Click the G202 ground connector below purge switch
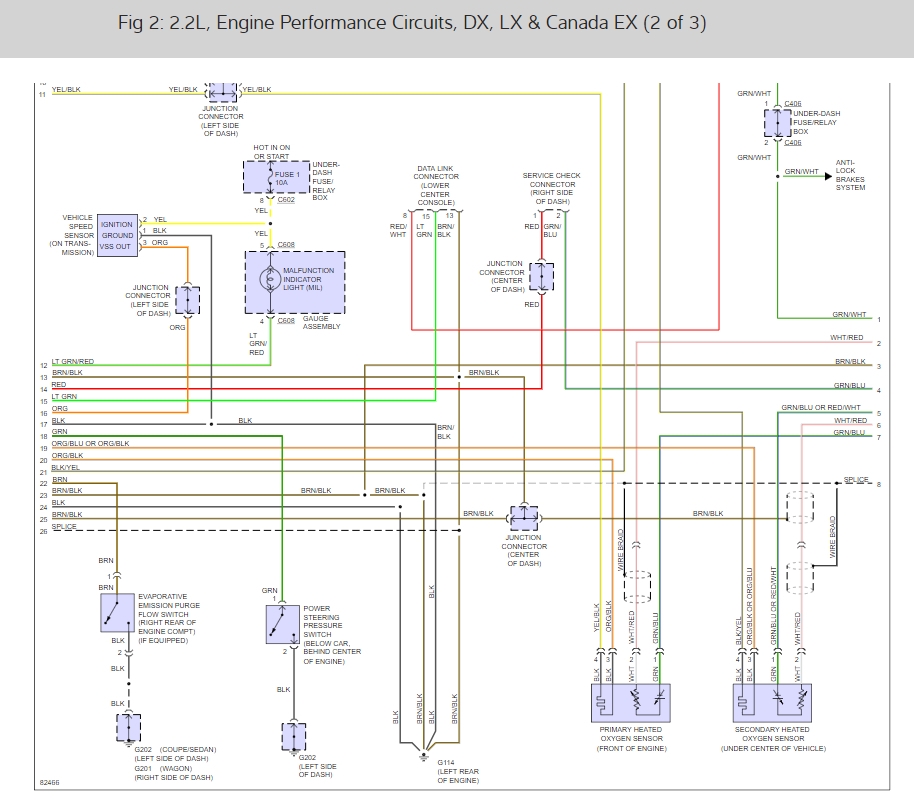Screen dimensions: 914x809 [128, 727]
